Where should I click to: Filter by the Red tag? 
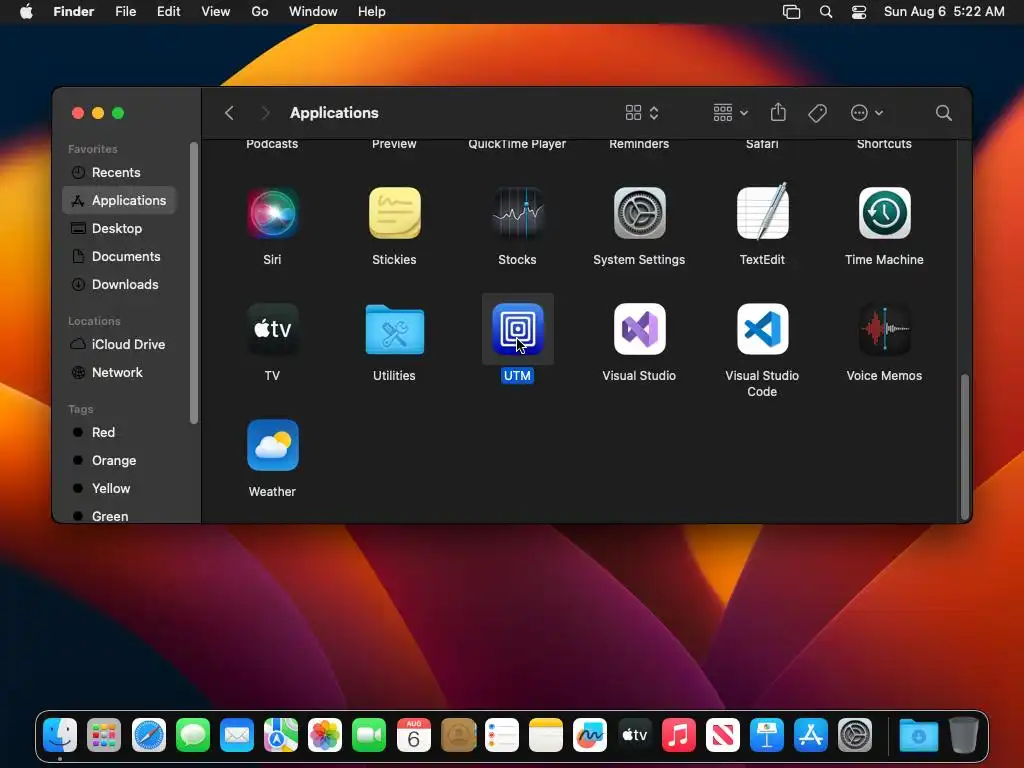coord(119,432)
